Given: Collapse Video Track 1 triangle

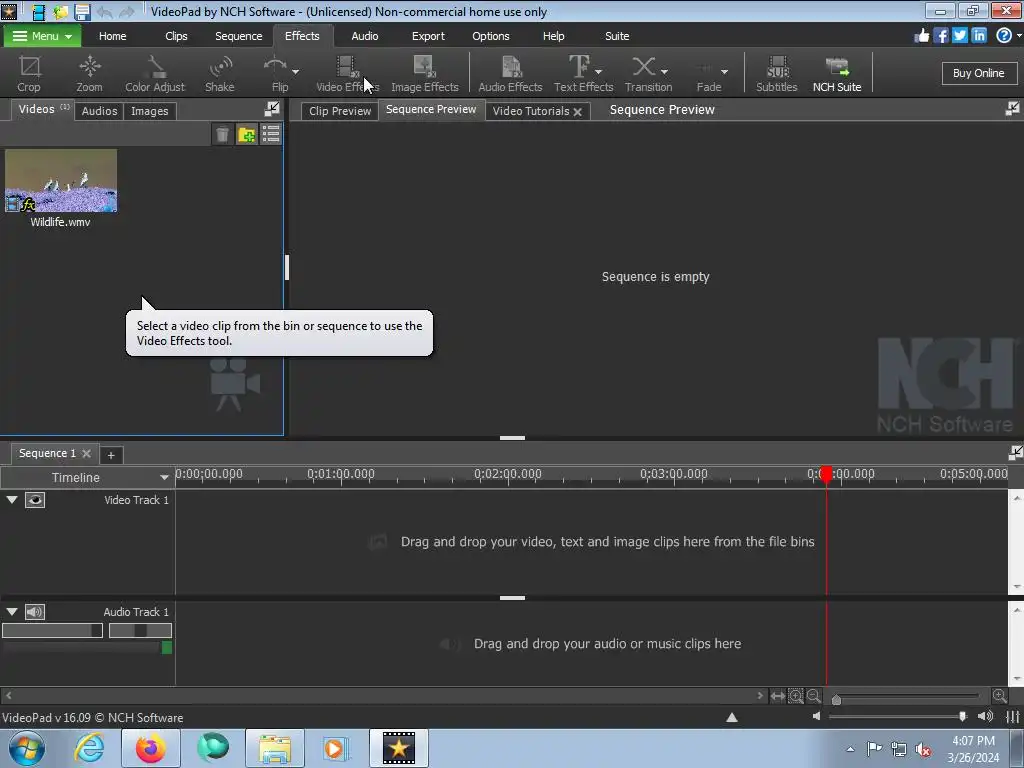Looking at the screenshot, I should point(12,500).
